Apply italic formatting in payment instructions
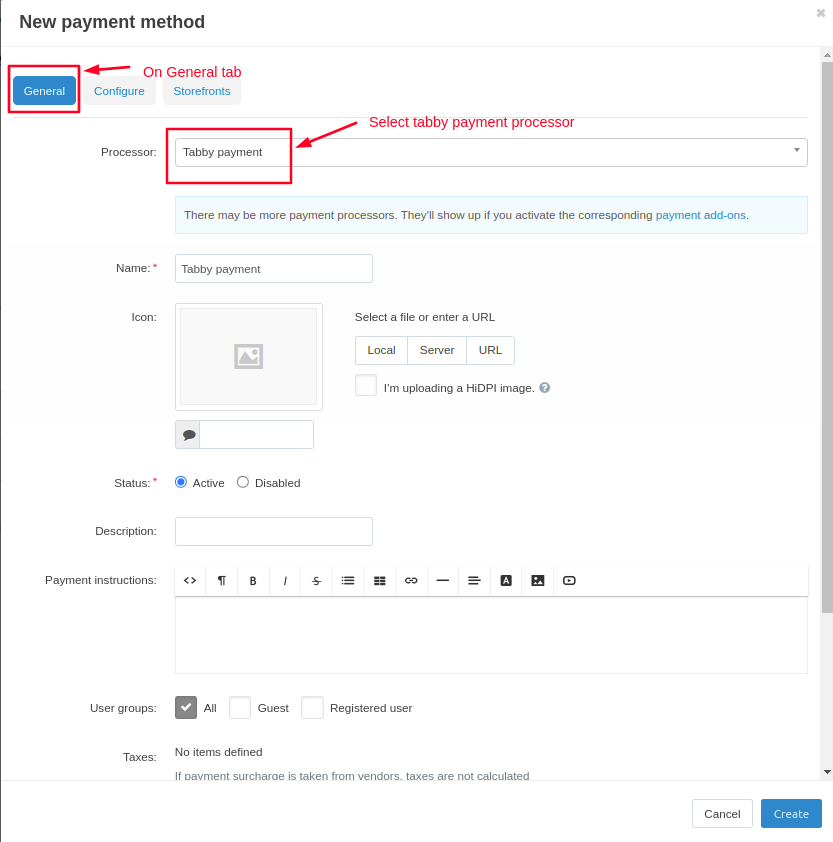 (x=285, y=580)
